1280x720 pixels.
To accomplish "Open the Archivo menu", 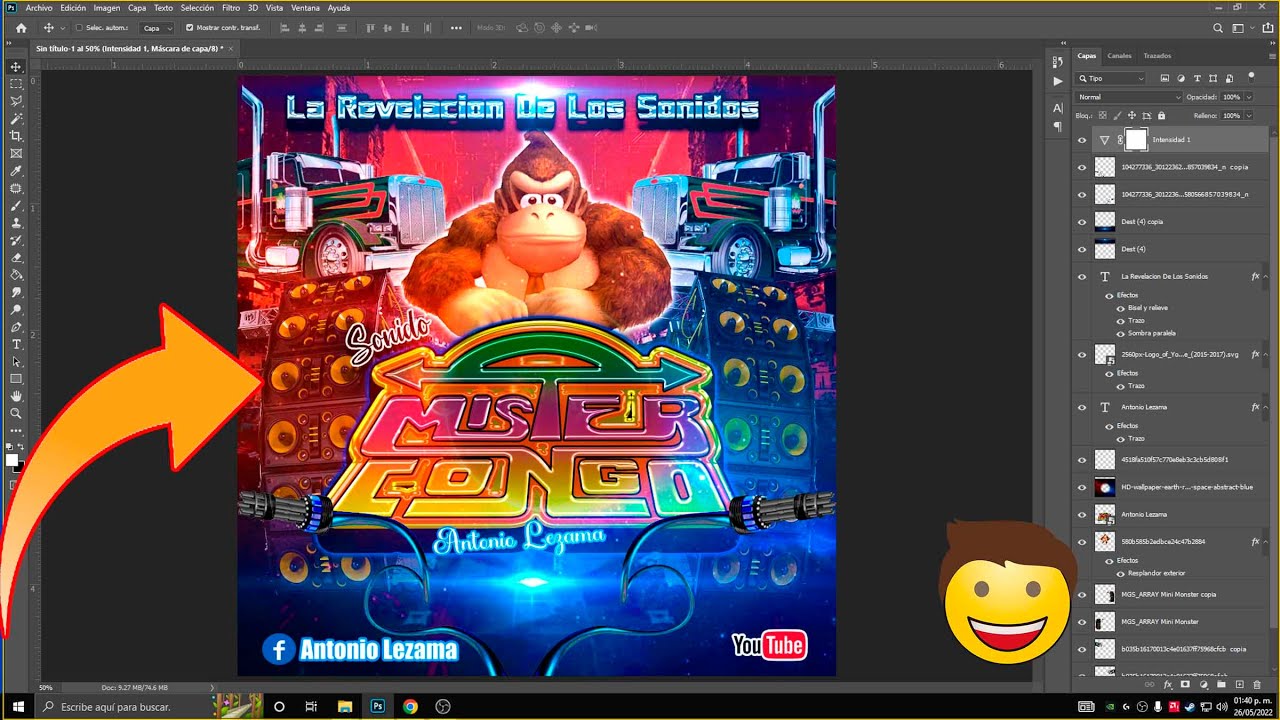I will pyautogui.click(x=39, y=8).
